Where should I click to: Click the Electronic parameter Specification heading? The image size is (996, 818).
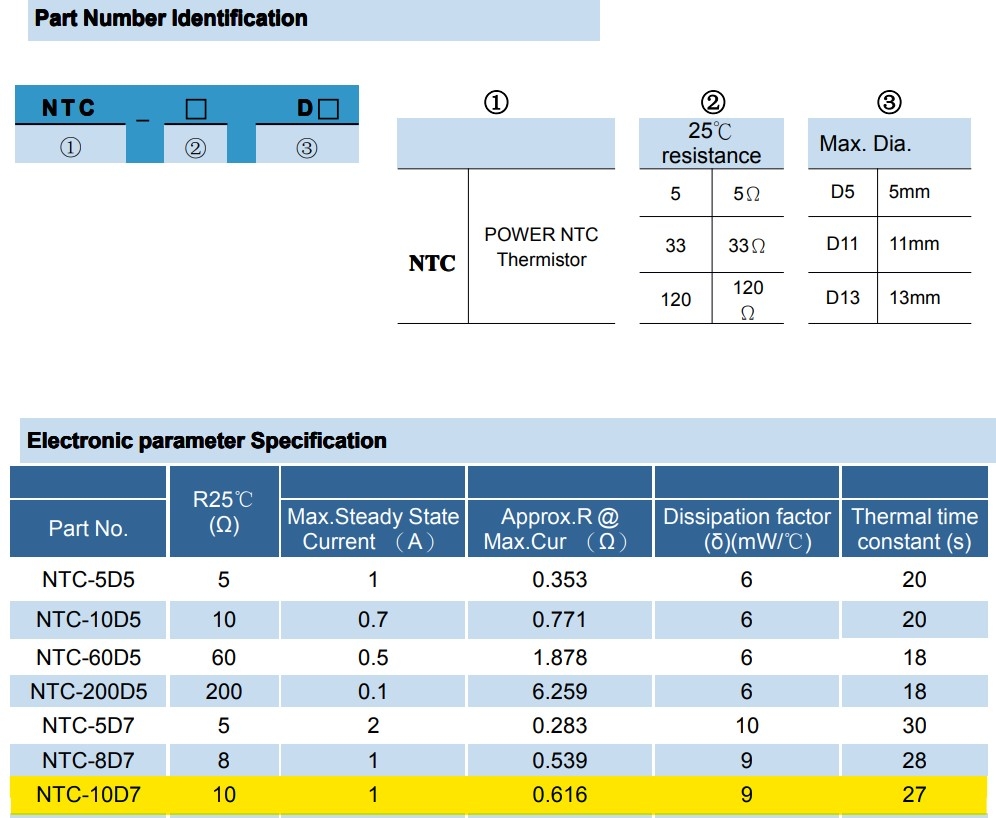click(207, 441)
